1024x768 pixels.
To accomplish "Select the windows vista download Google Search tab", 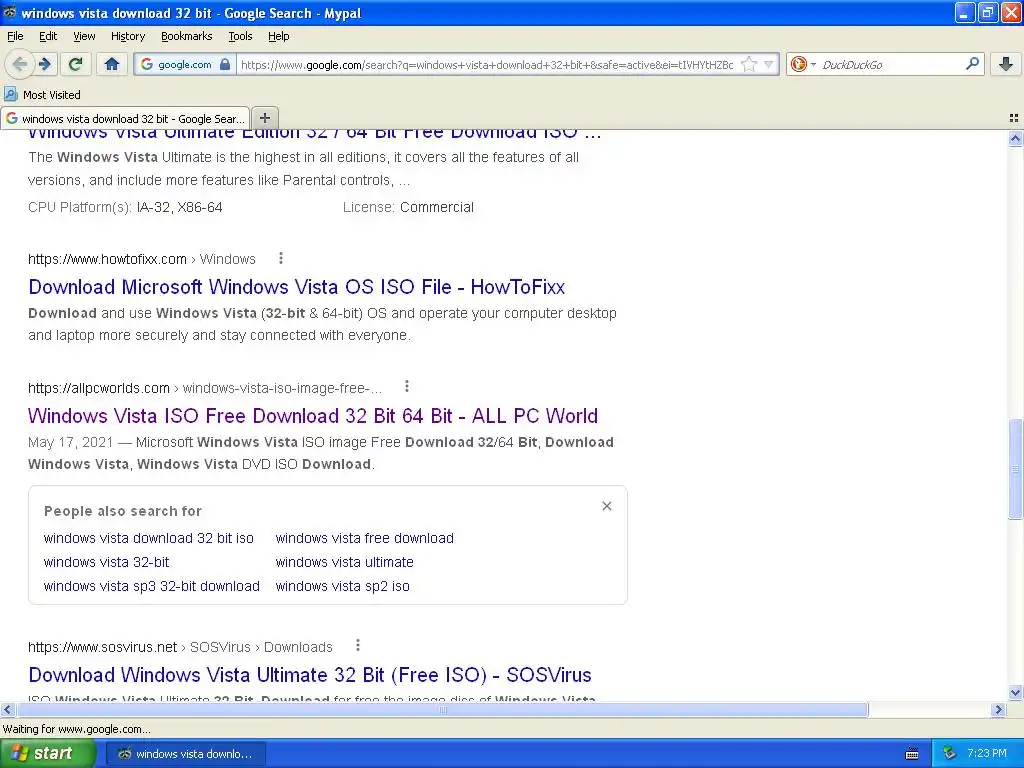I will [125, 118].
